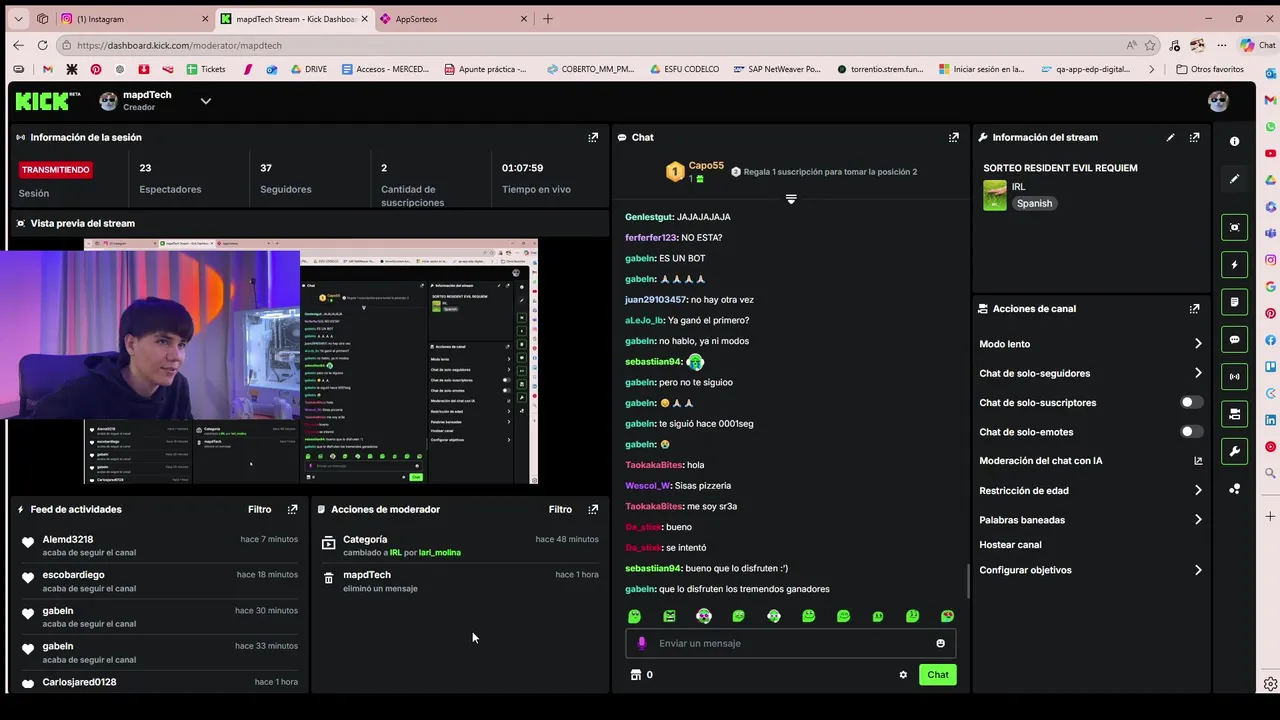Click username Capo55 in the chat leaderboard
This screenshot has height=720, width=1280.
706,166
